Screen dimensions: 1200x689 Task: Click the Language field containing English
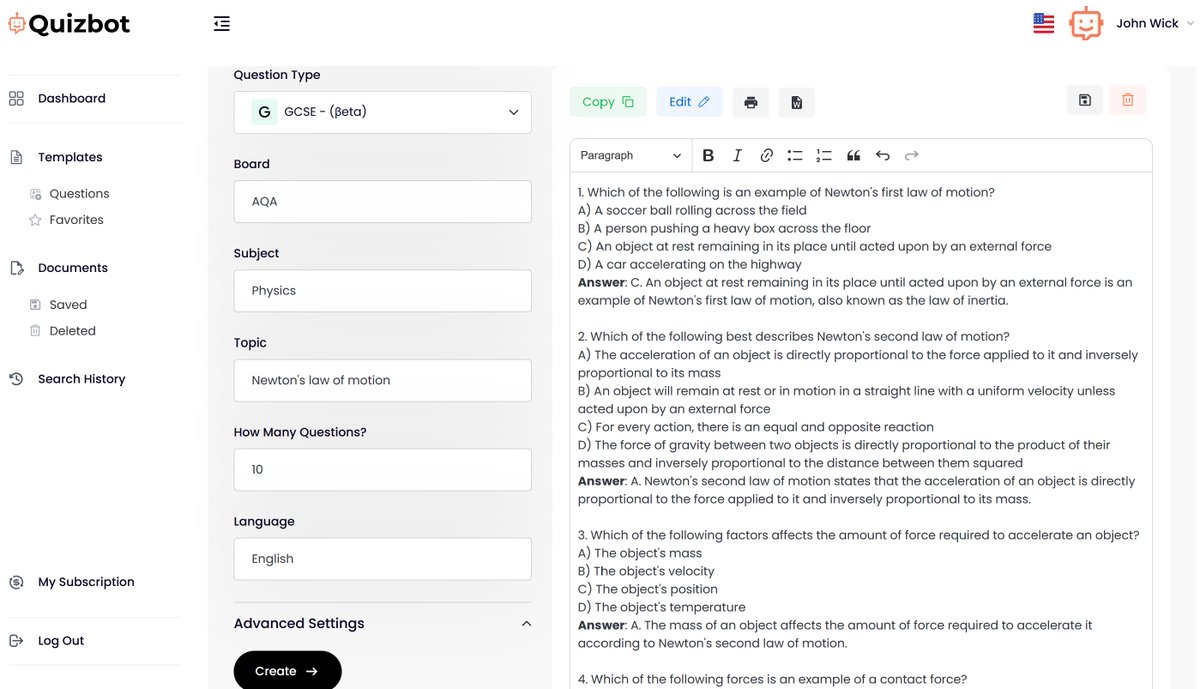383,559
